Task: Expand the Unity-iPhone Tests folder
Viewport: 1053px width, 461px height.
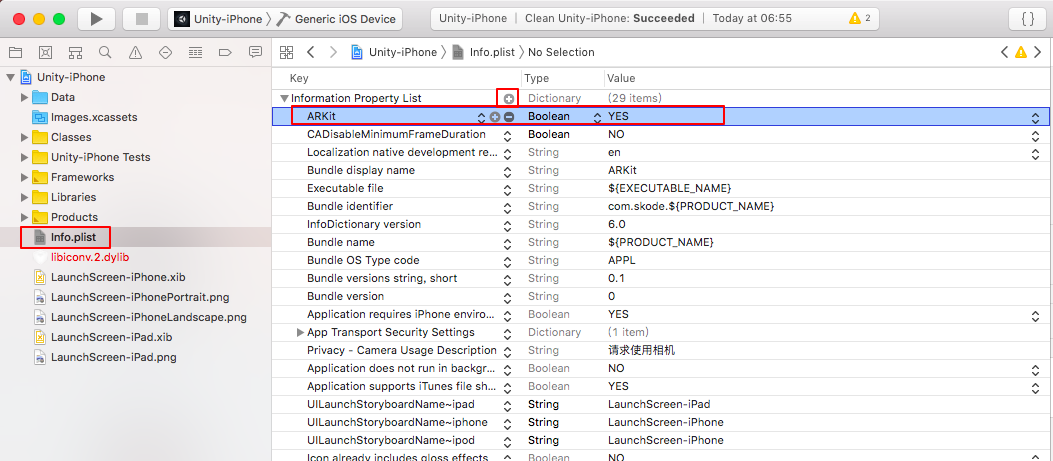Action: (x=25, y=157)
